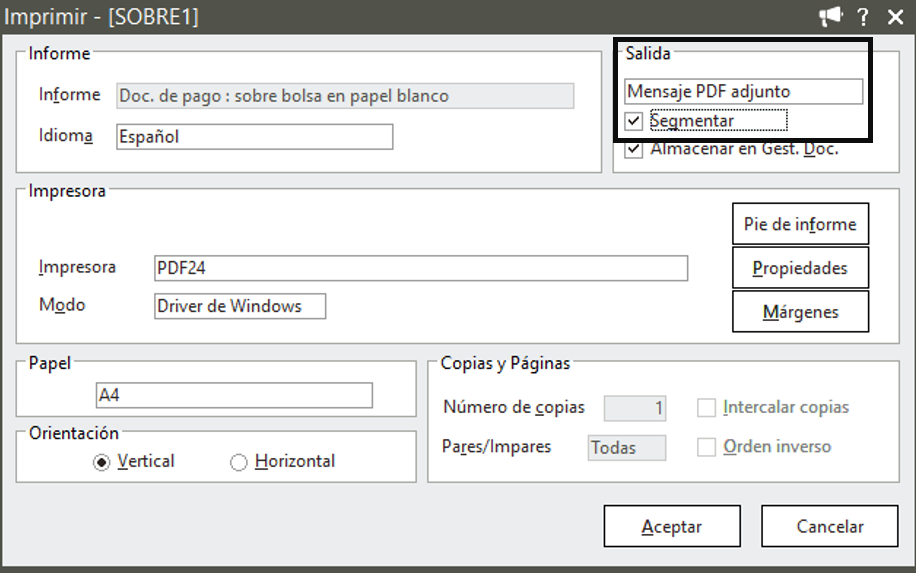Select Vertical orientation

point(102,462)
